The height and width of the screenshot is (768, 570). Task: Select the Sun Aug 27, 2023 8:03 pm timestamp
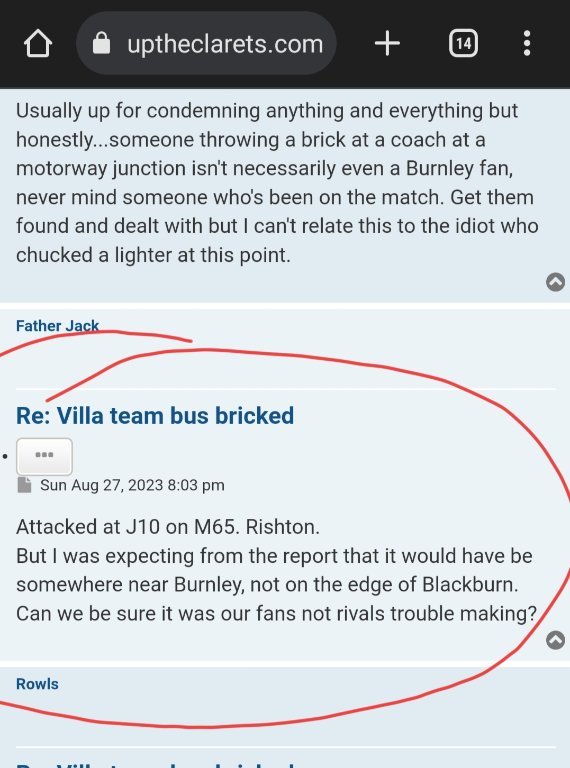132,485
